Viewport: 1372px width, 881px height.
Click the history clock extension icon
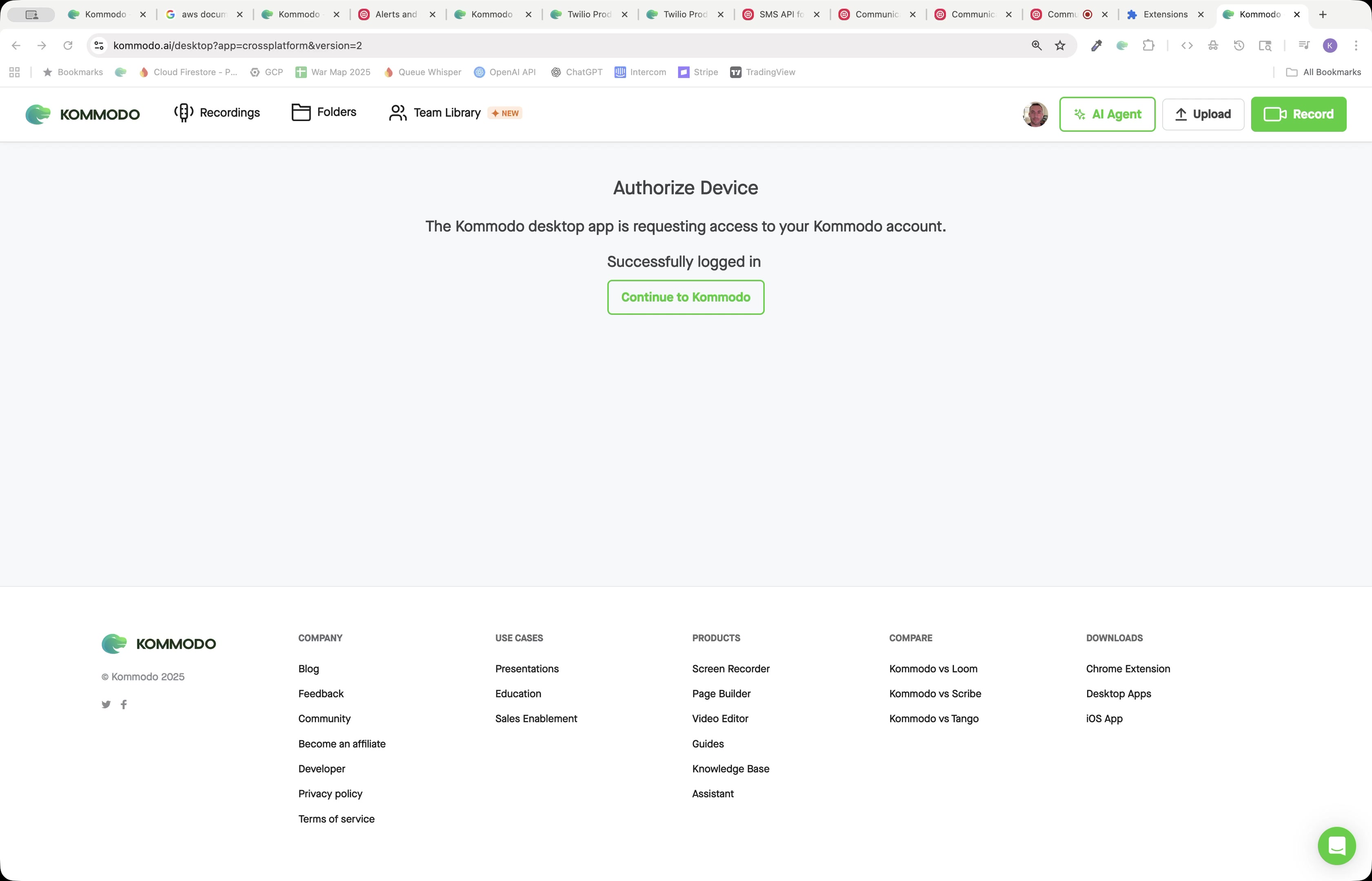1239,45
